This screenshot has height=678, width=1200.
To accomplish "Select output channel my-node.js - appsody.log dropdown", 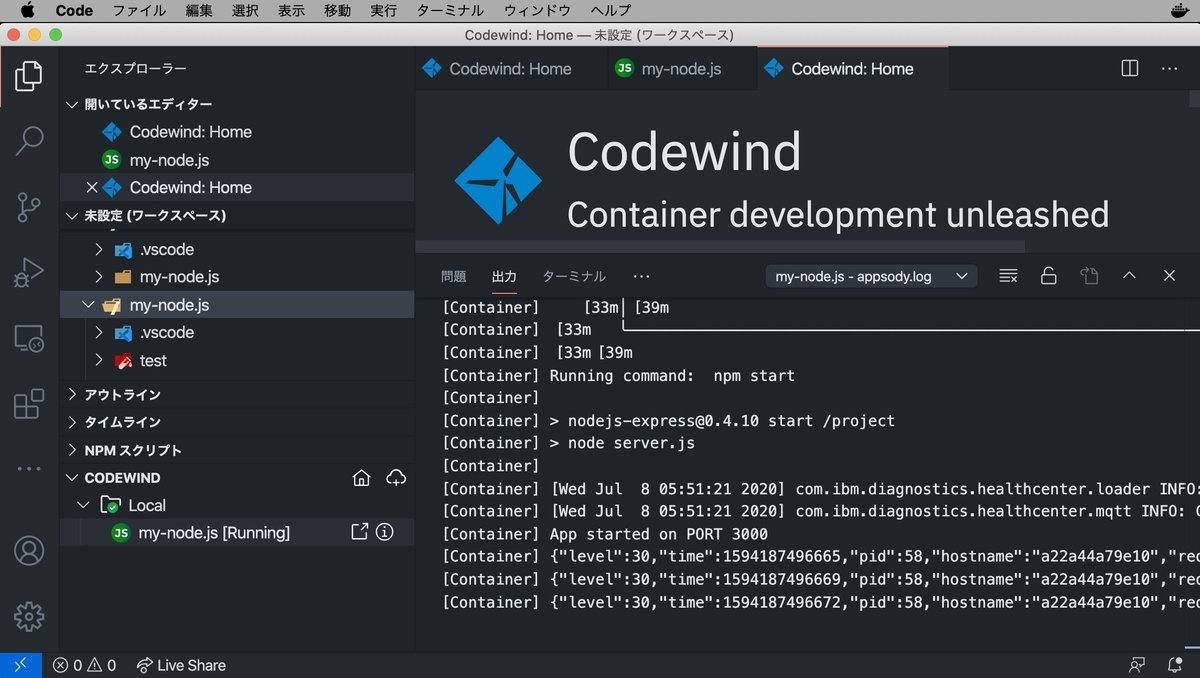I will point(871,276).
